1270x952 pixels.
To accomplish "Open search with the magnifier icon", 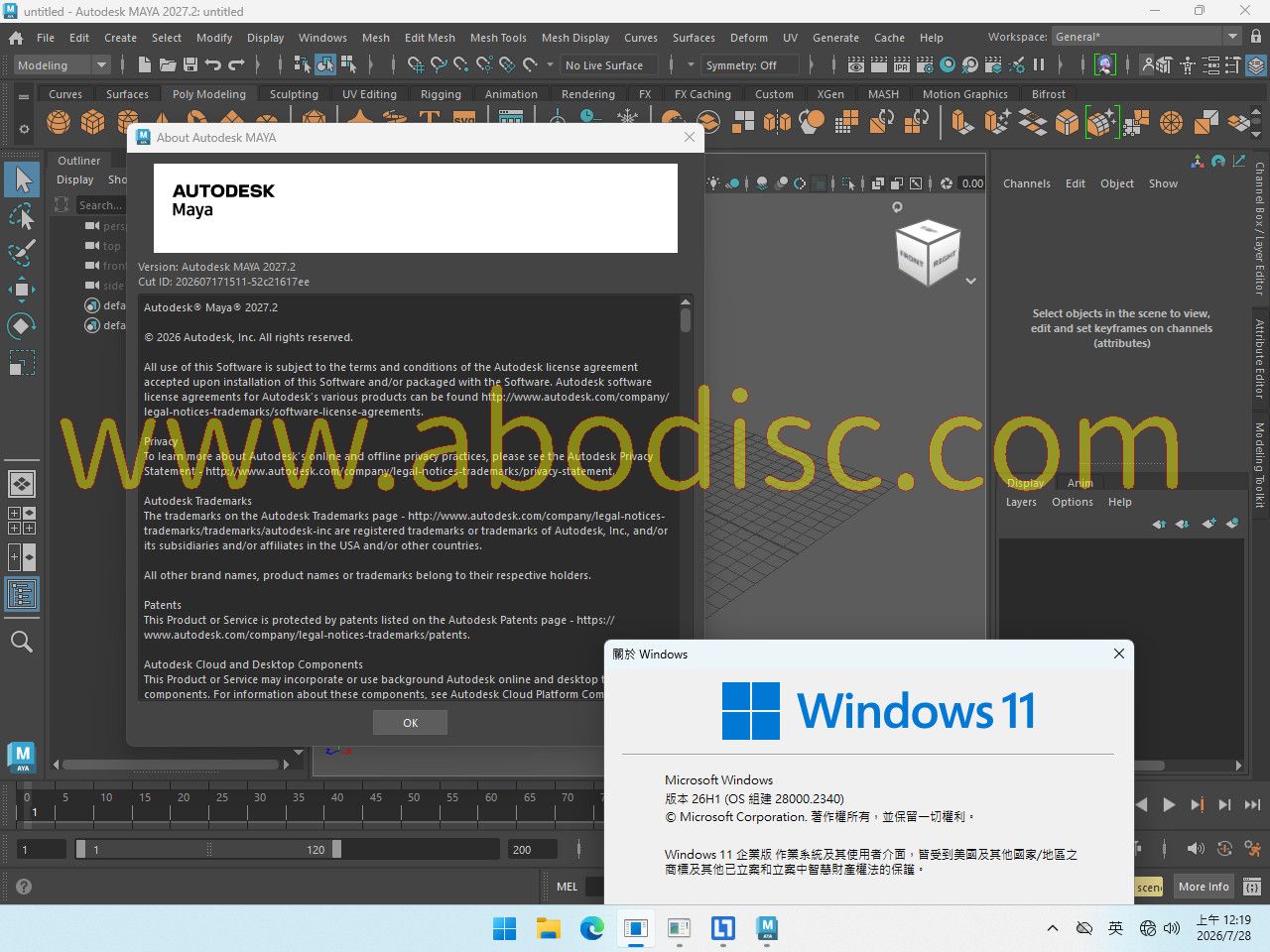I will 22,642.
